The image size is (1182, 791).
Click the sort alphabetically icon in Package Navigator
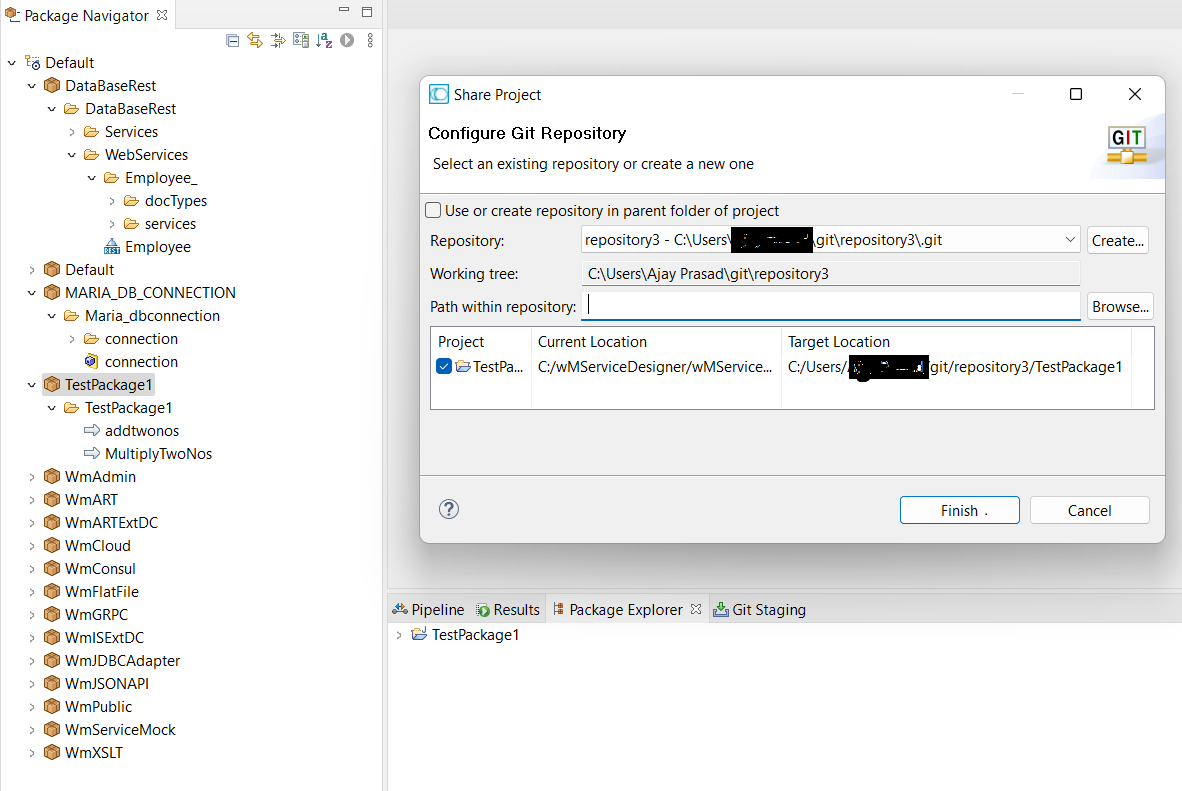coord(324,40)
